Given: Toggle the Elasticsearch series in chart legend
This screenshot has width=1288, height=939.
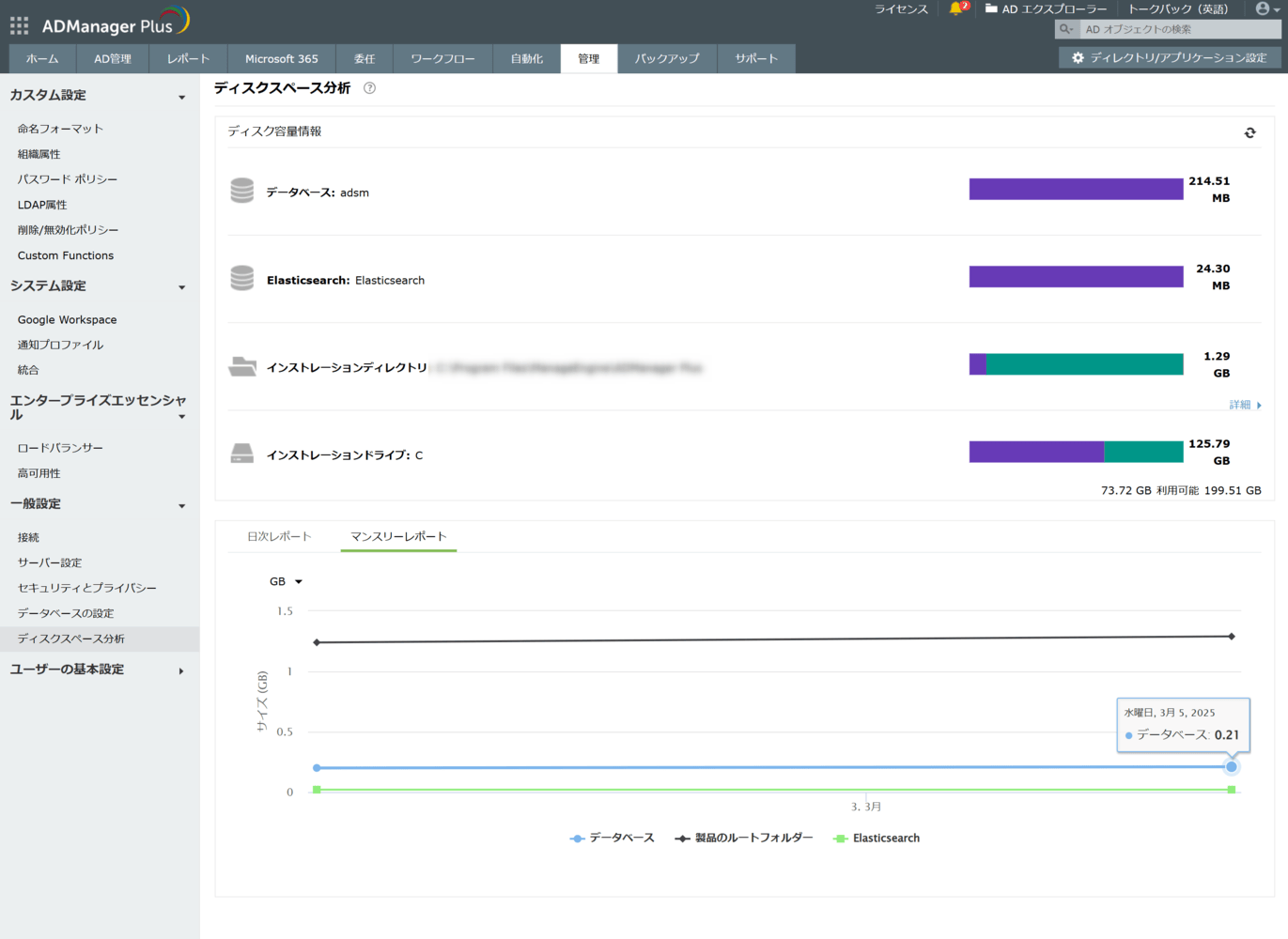Looking at the screenshot, I should point(877,838).
